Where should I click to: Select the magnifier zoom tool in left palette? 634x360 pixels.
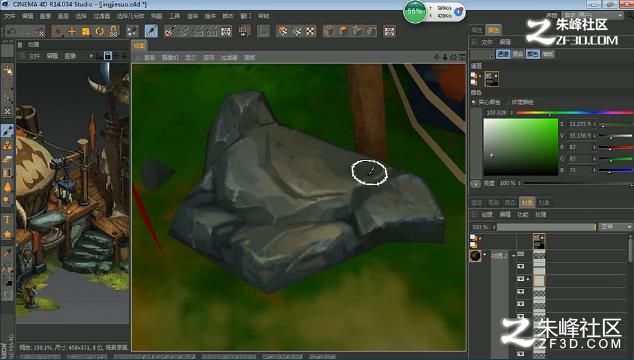pos(7,201)
